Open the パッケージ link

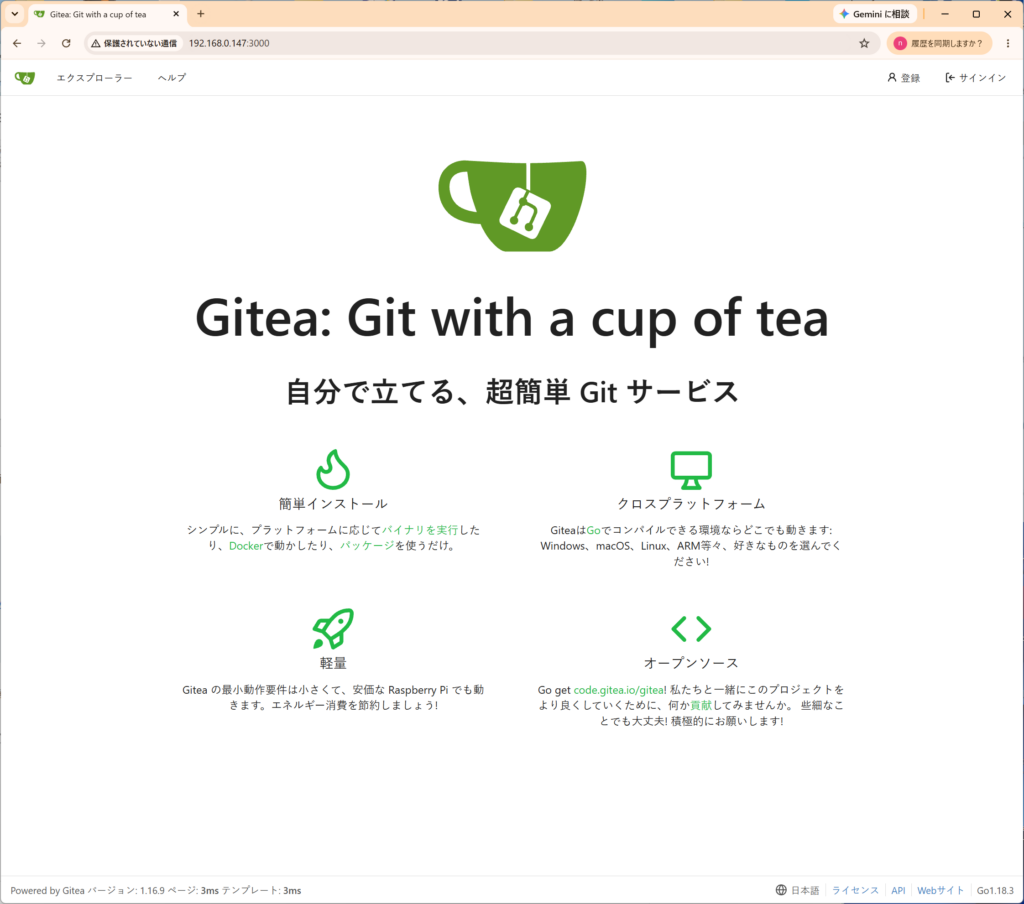pos(367,545)
